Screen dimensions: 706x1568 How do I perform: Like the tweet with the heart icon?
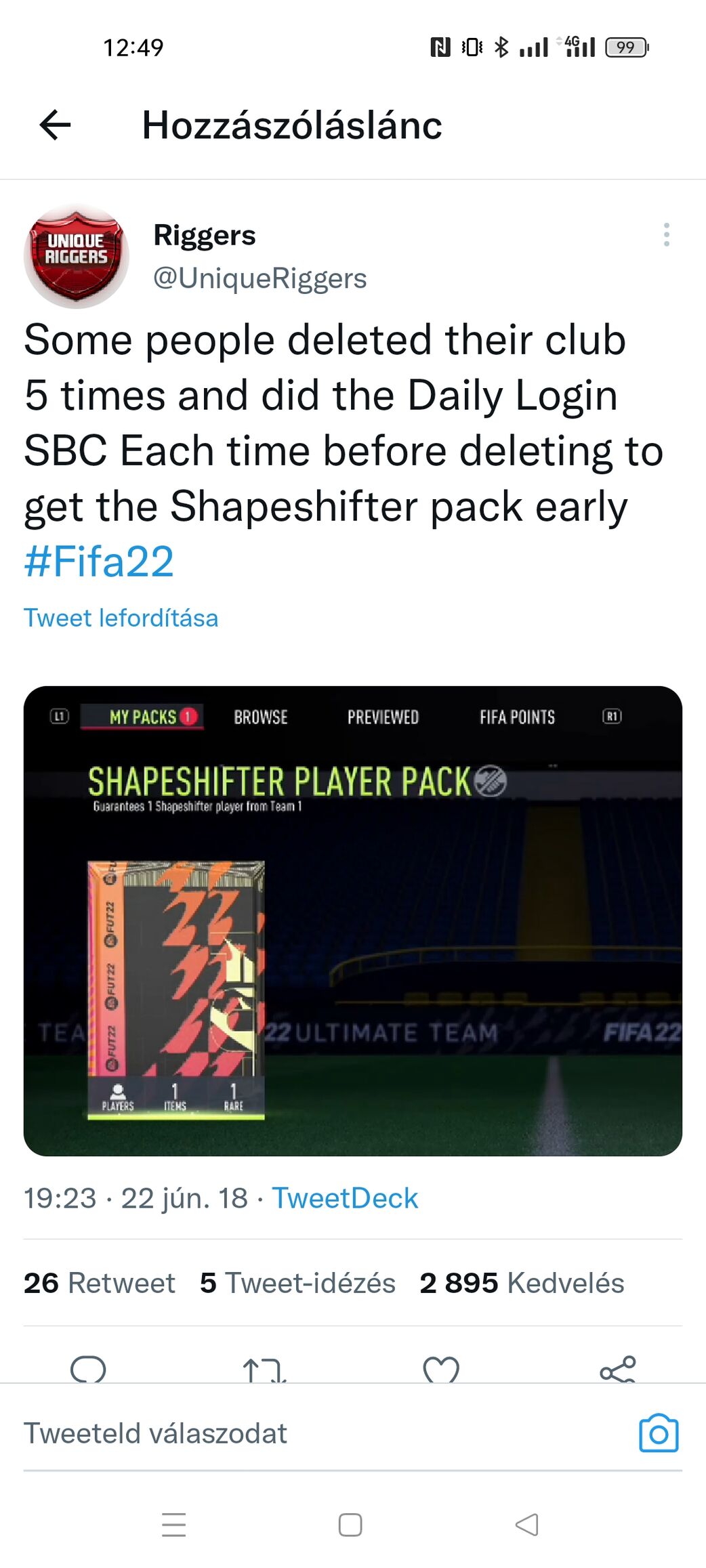[441, 1370]
